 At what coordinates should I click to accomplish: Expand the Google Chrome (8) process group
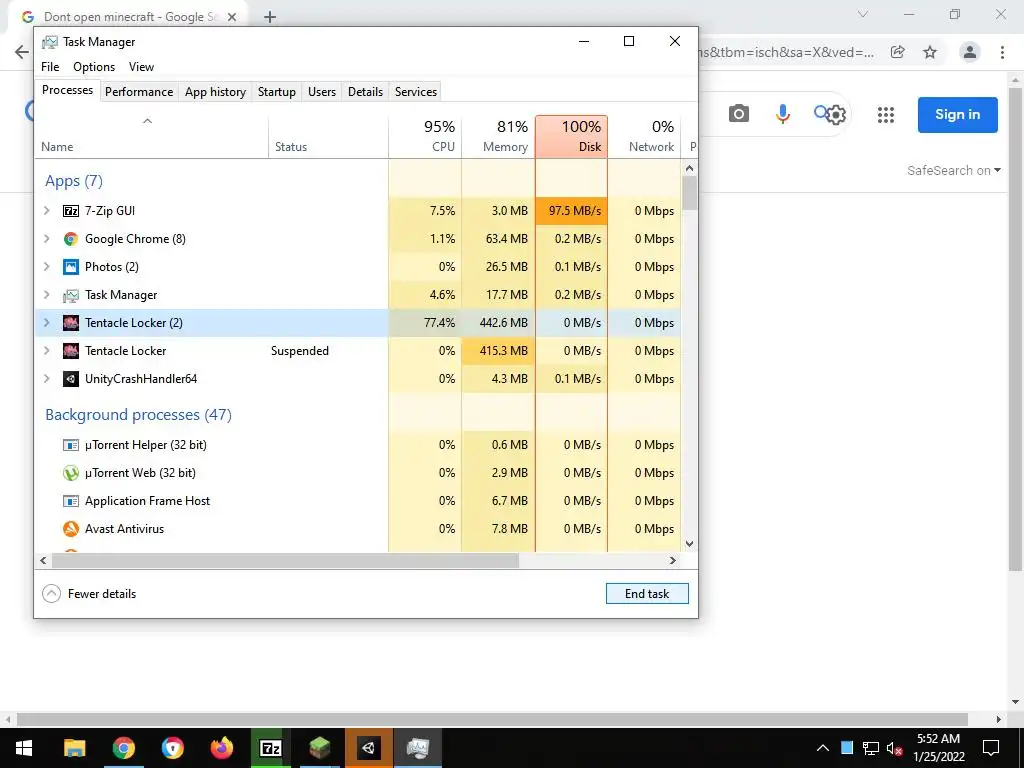point(46,239)
